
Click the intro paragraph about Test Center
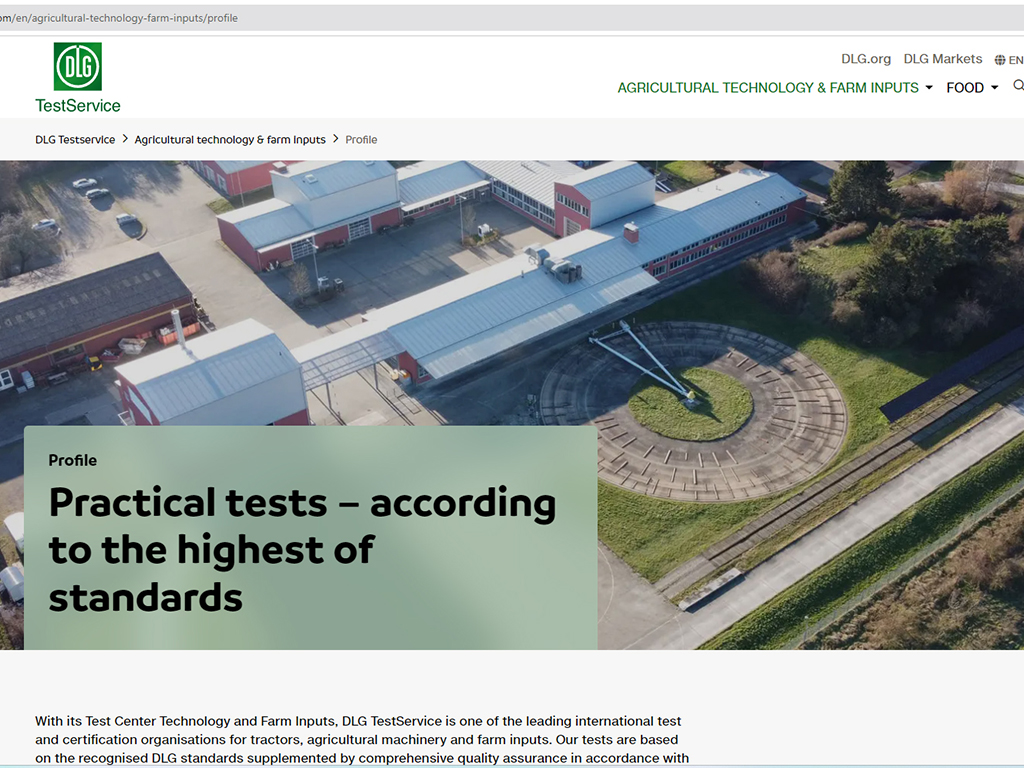pos(360,740)
